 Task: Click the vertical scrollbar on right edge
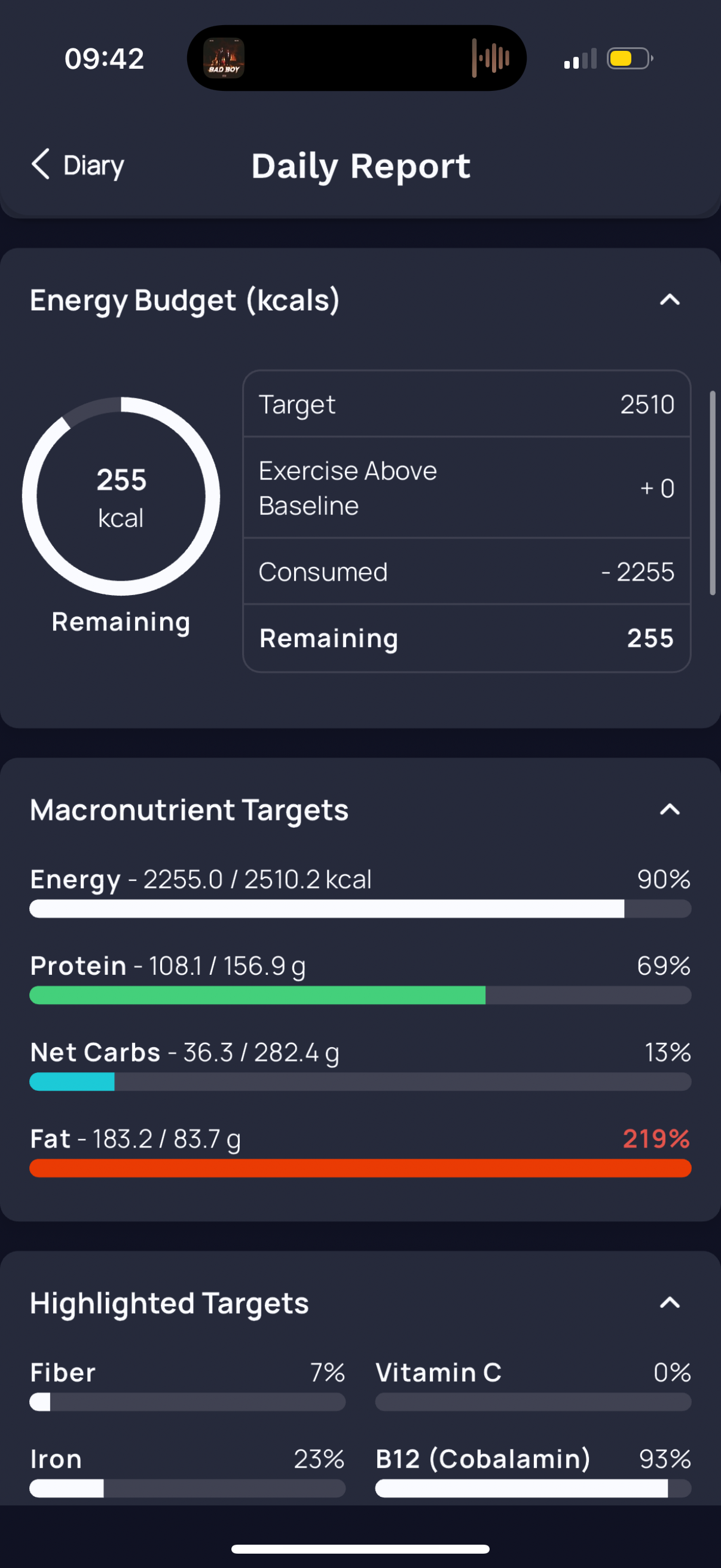click(713, 493)
